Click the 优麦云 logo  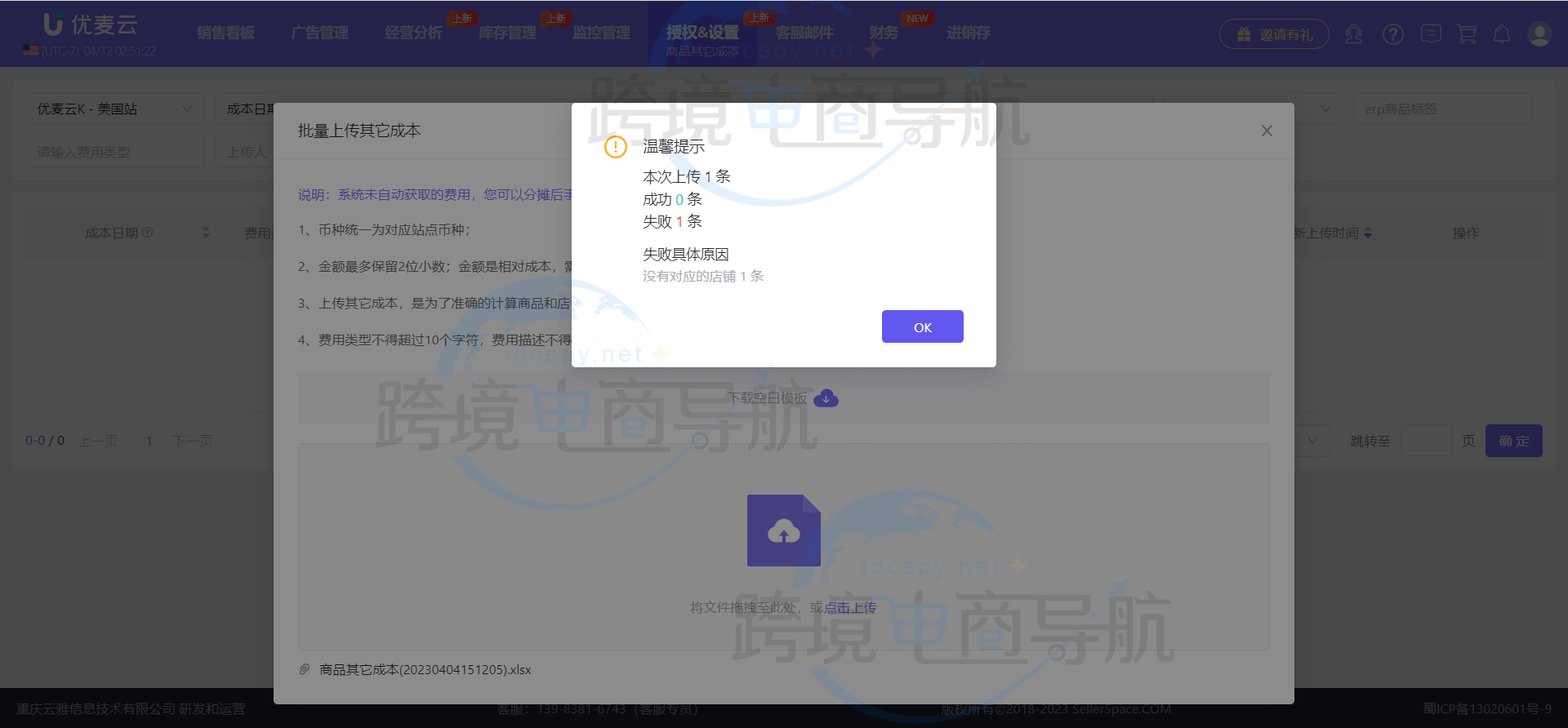tap(90, 24)
